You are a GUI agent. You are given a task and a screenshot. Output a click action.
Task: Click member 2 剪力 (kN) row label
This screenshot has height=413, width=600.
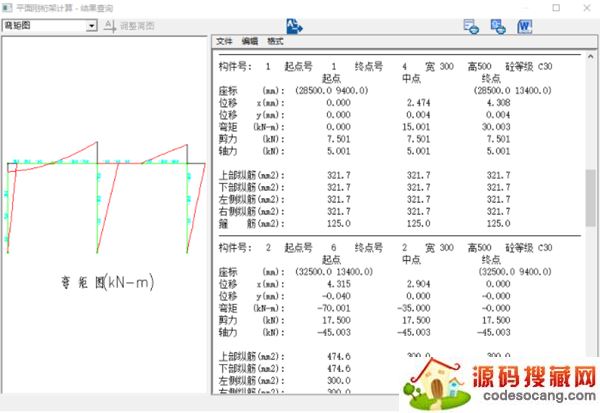pos(251,320)
